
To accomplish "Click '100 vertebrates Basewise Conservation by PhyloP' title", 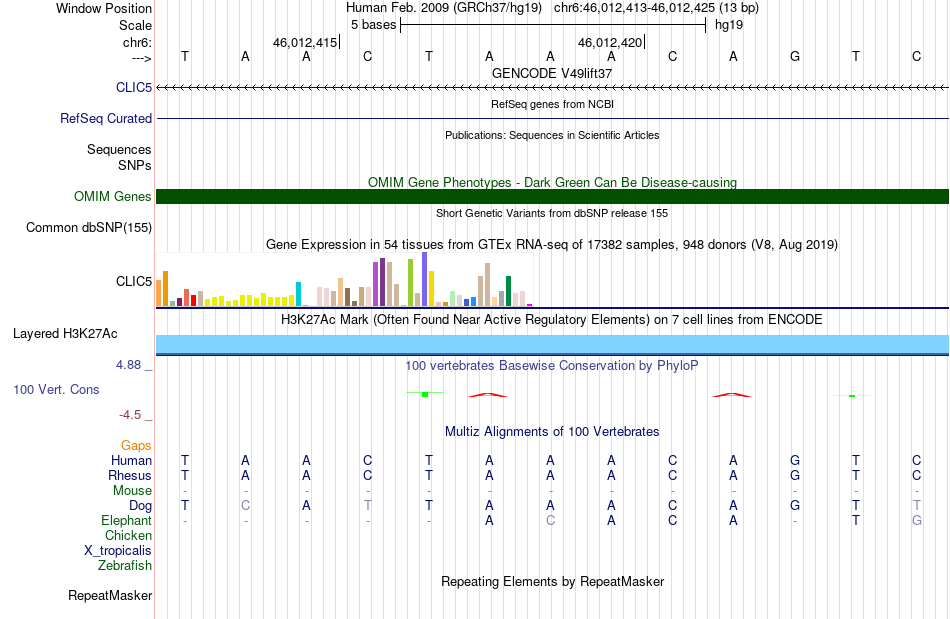I will coord(552,366).
